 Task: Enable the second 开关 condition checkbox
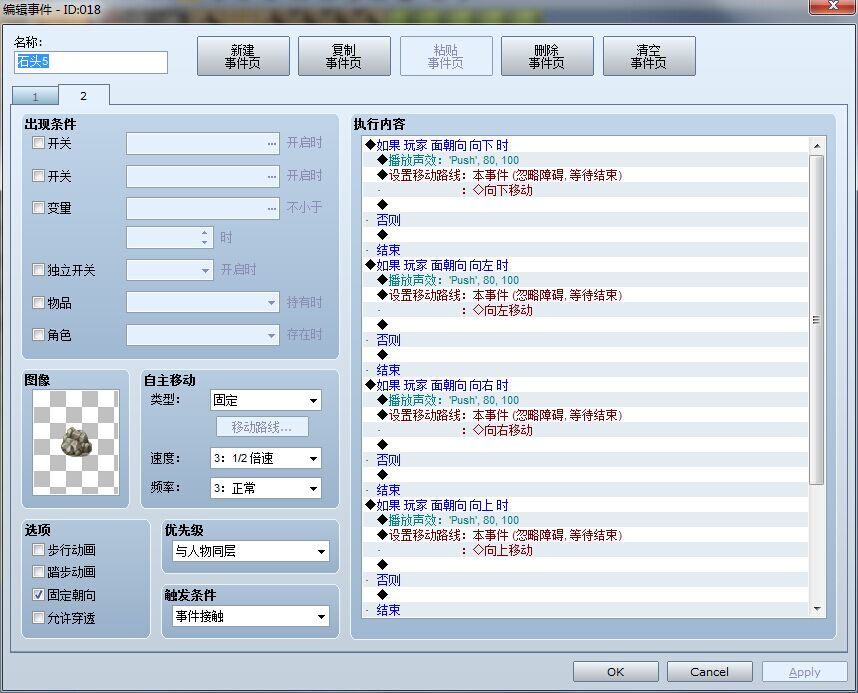[38, 176]
